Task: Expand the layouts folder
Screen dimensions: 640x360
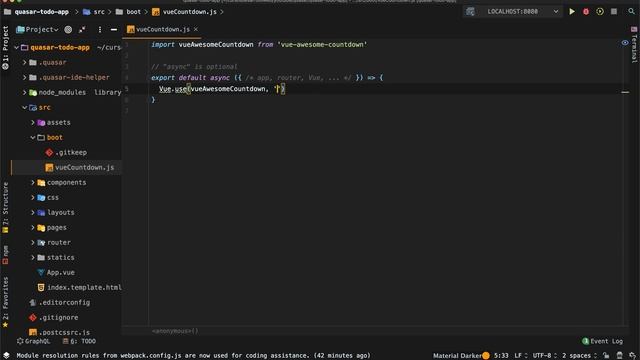Action: pyautogui.click(x=33, y=212)
